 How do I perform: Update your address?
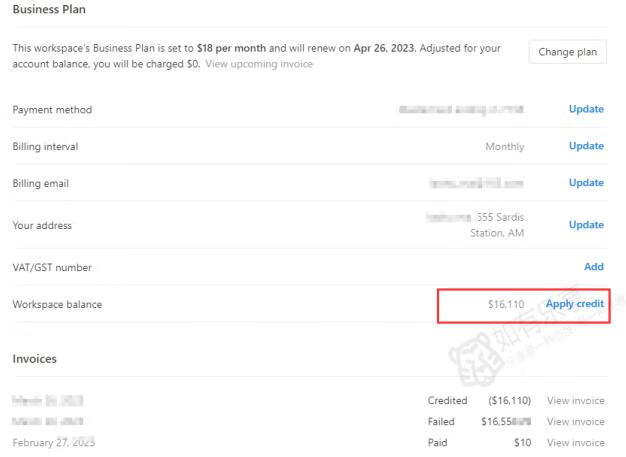click(x=586, y=225)
